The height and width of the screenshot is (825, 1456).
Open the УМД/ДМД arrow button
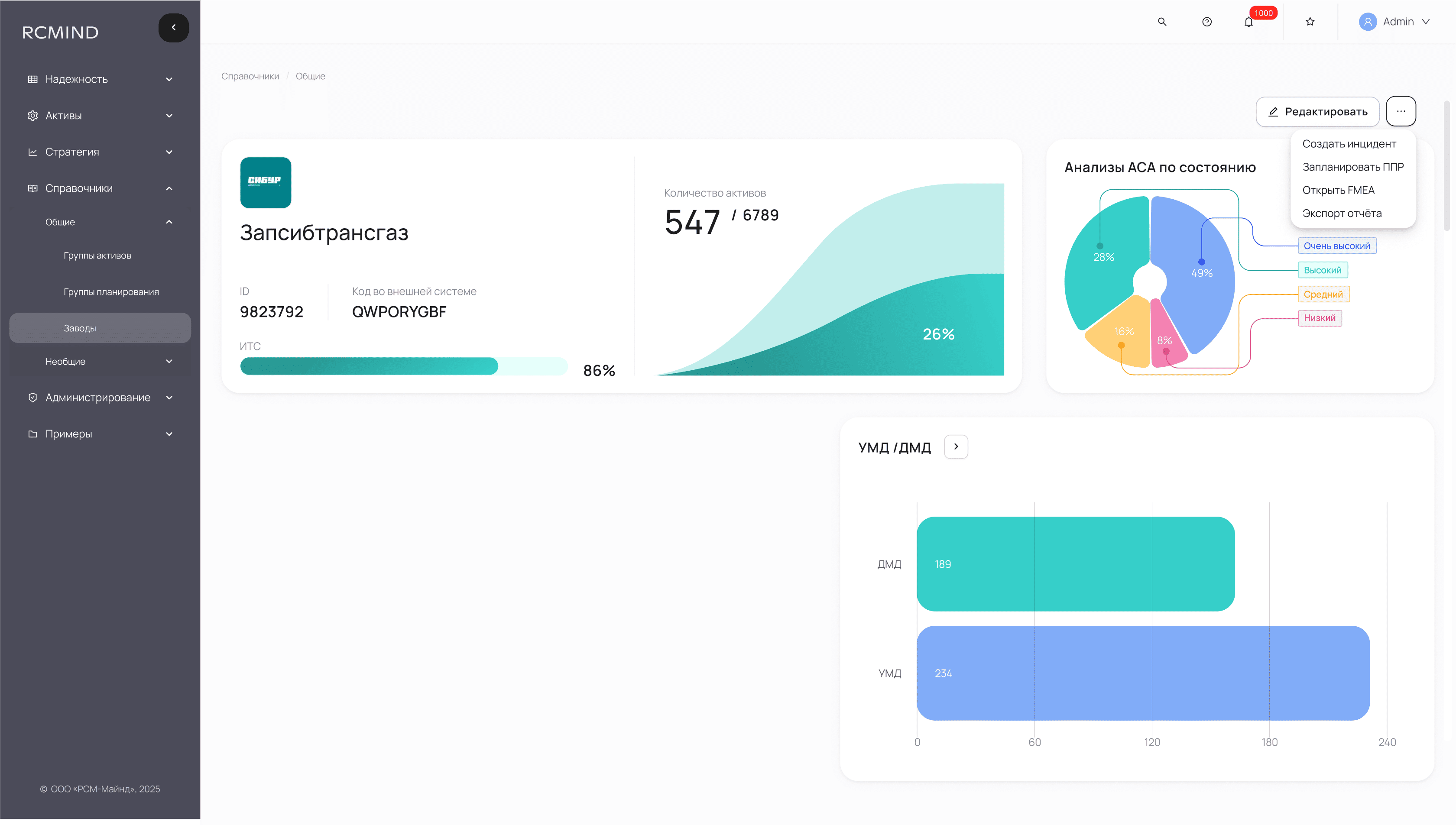956,446
